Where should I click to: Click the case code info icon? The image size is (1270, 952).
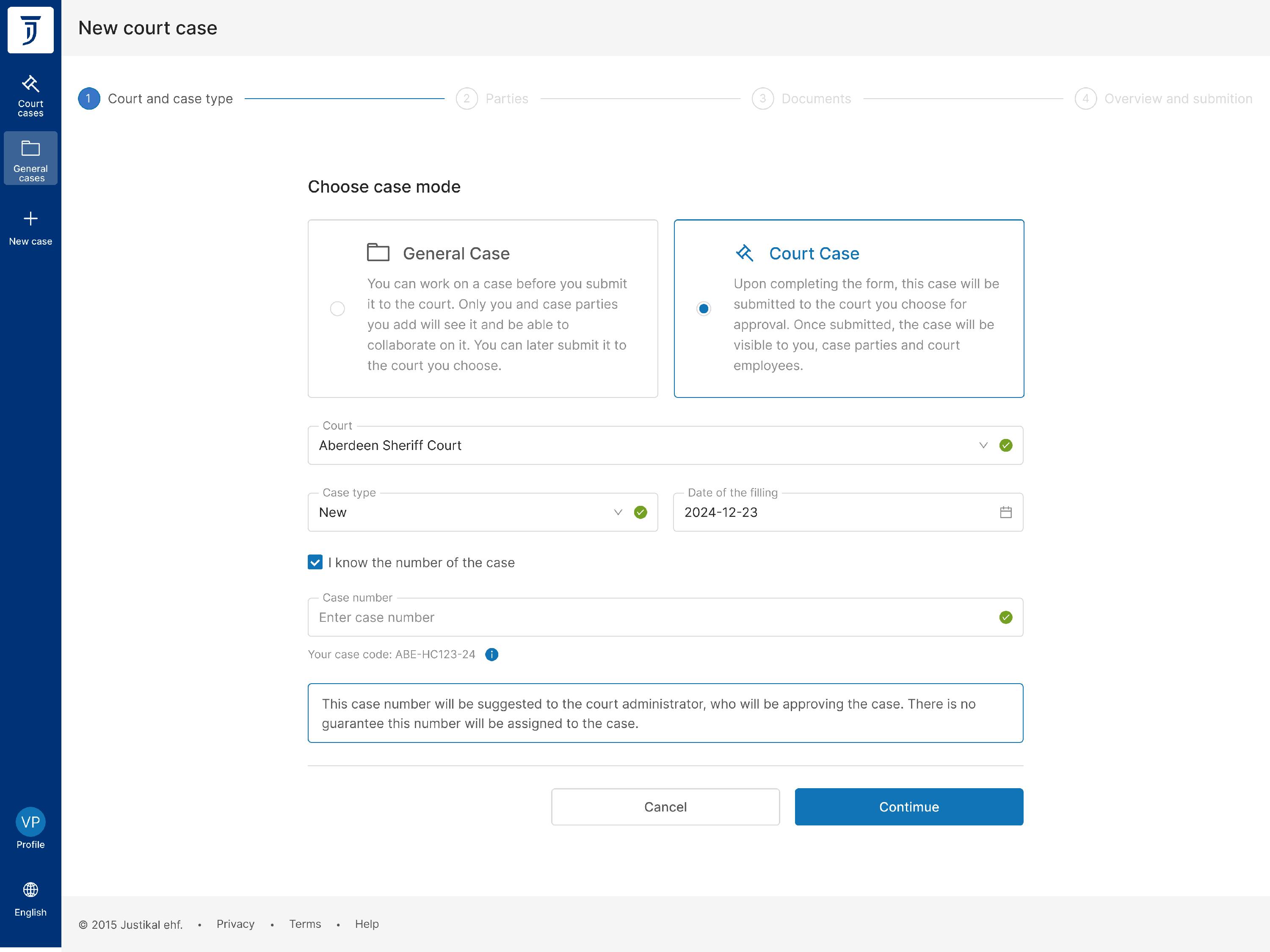point(491,654)
